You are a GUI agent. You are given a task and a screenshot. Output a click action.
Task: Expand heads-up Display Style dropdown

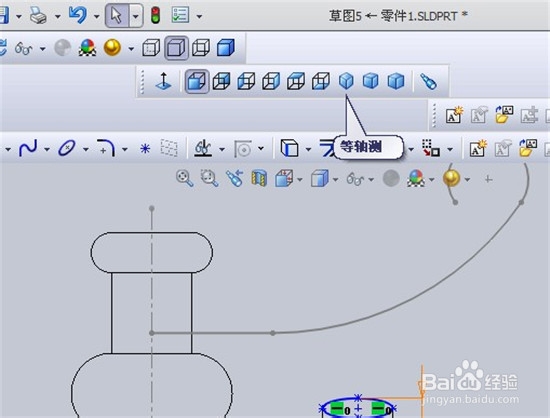pos(335,180)
